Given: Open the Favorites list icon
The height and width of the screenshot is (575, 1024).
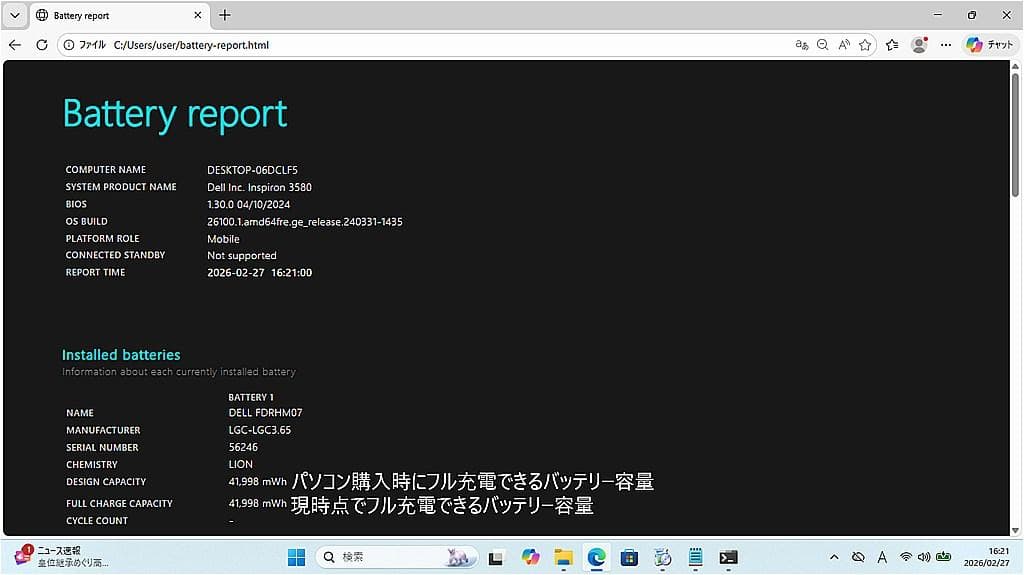Looking at the screenshot, I should point(892,45).
